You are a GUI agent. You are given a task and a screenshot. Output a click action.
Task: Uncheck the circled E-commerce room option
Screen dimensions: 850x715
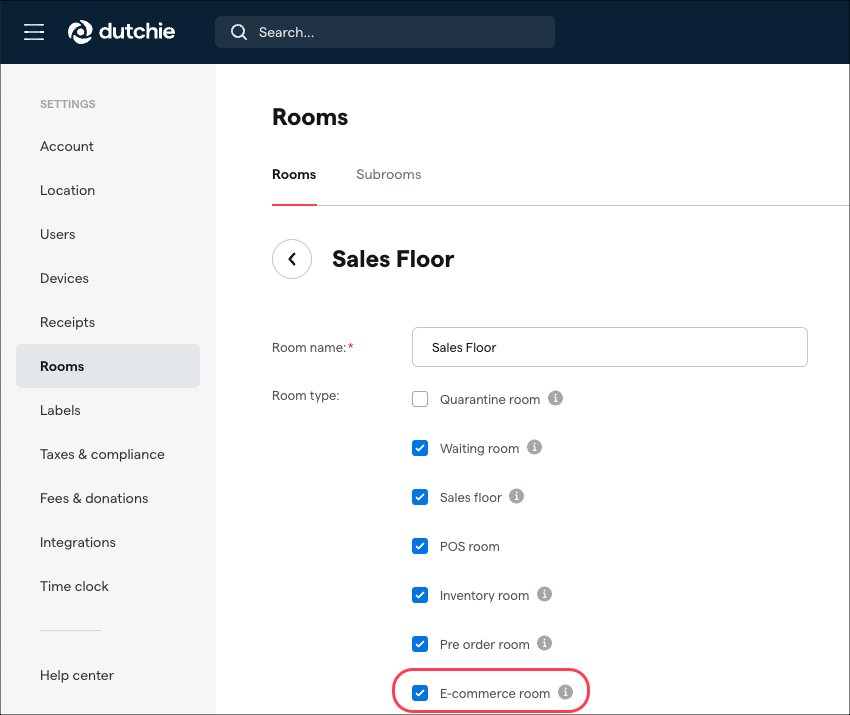point(420,692)
